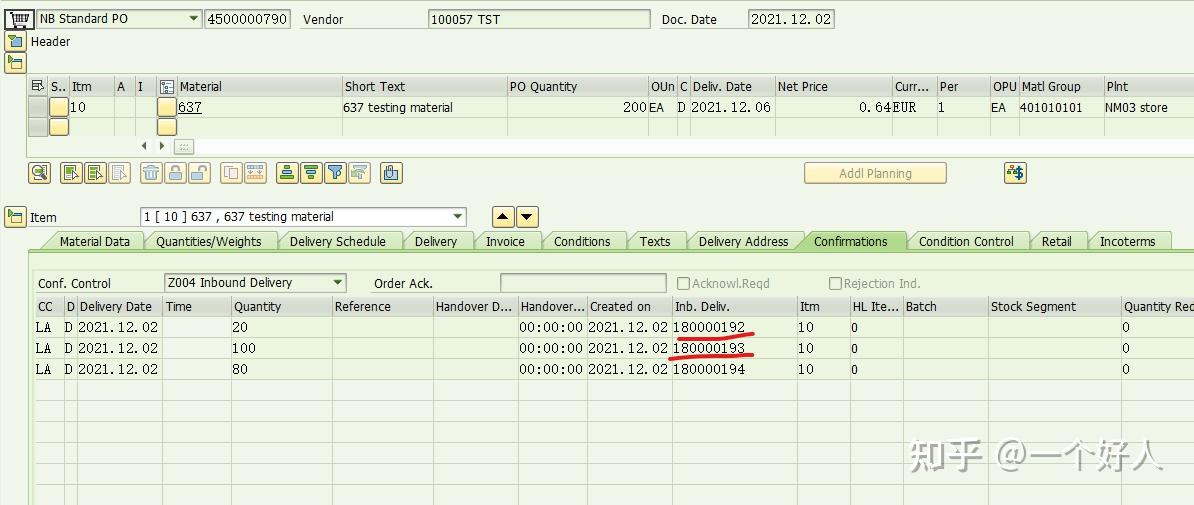Toggle the Acknowl.Reqd checkbox
Viewport: 1194px width, 505px height.
[683, 283]
